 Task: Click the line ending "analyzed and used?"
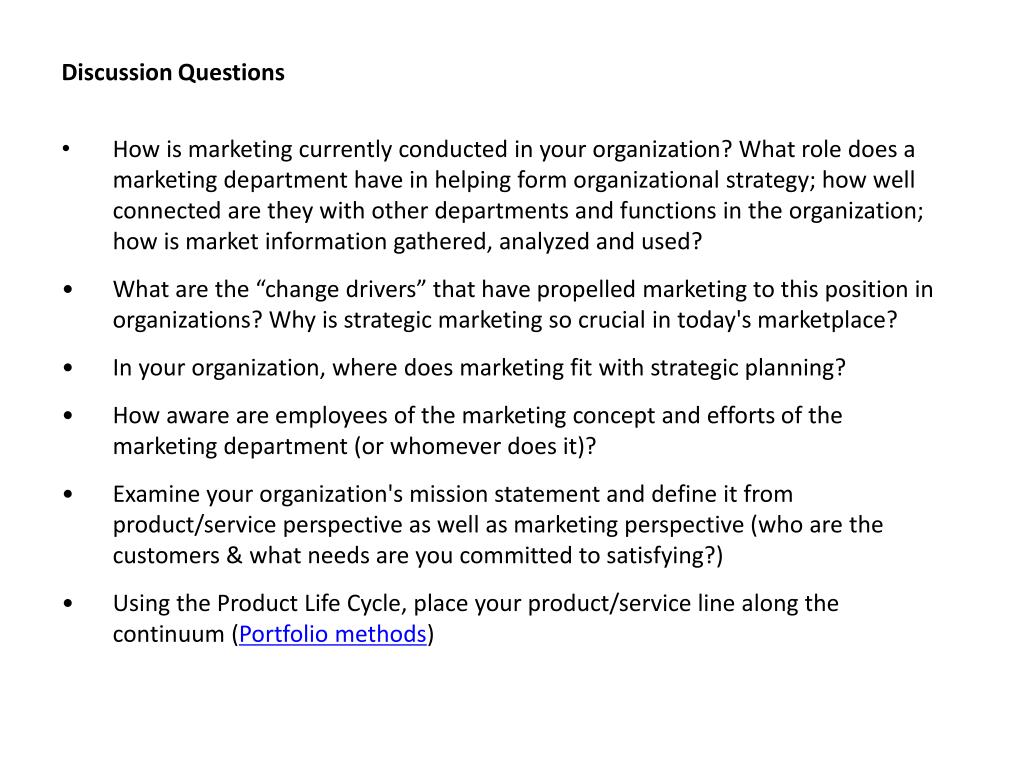407,242
